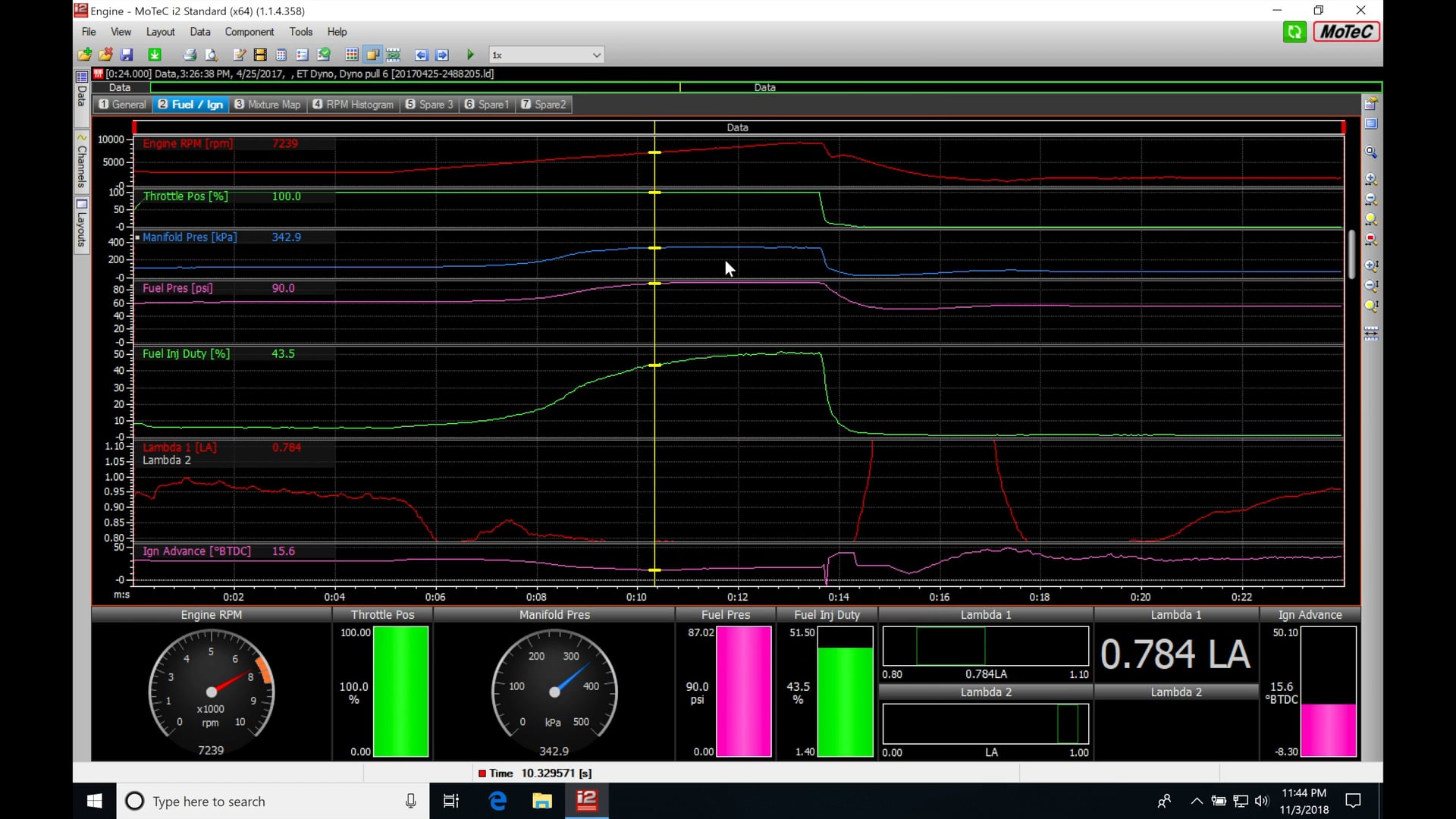Open a new log file
Viewport: 1456px width, 819px height.
[84, 55]
